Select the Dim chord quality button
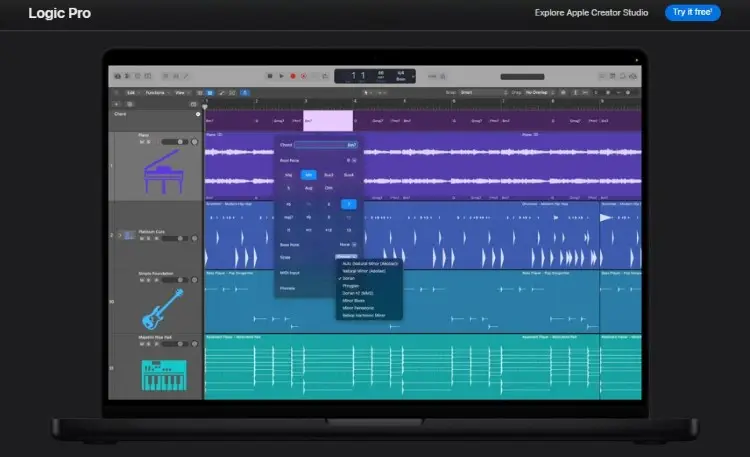The width and height of the screenshot is (750, 457). click(329, 188)
